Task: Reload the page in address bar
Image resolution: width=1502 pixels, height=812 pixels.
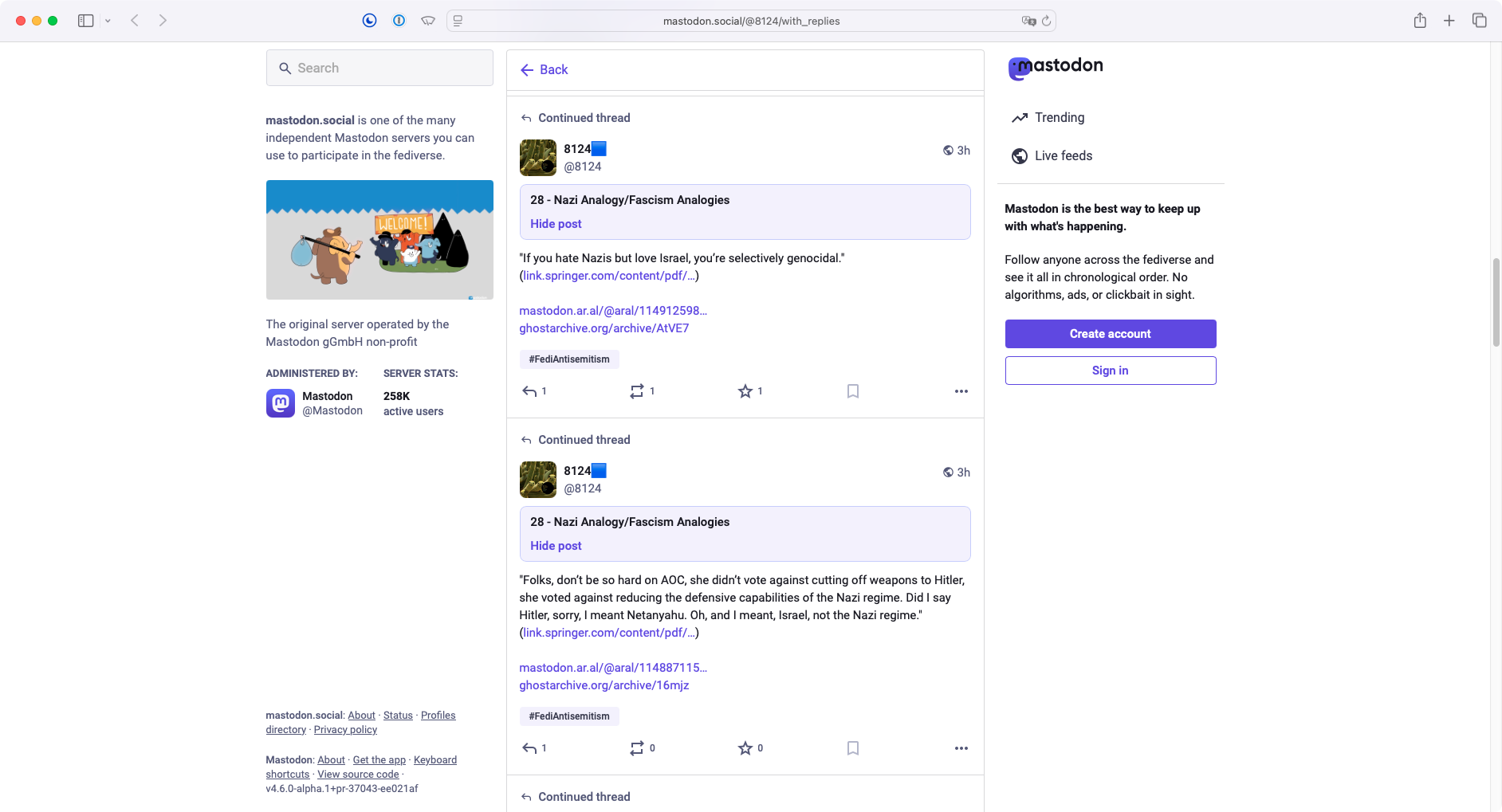Action: (x=1046, y=21)
